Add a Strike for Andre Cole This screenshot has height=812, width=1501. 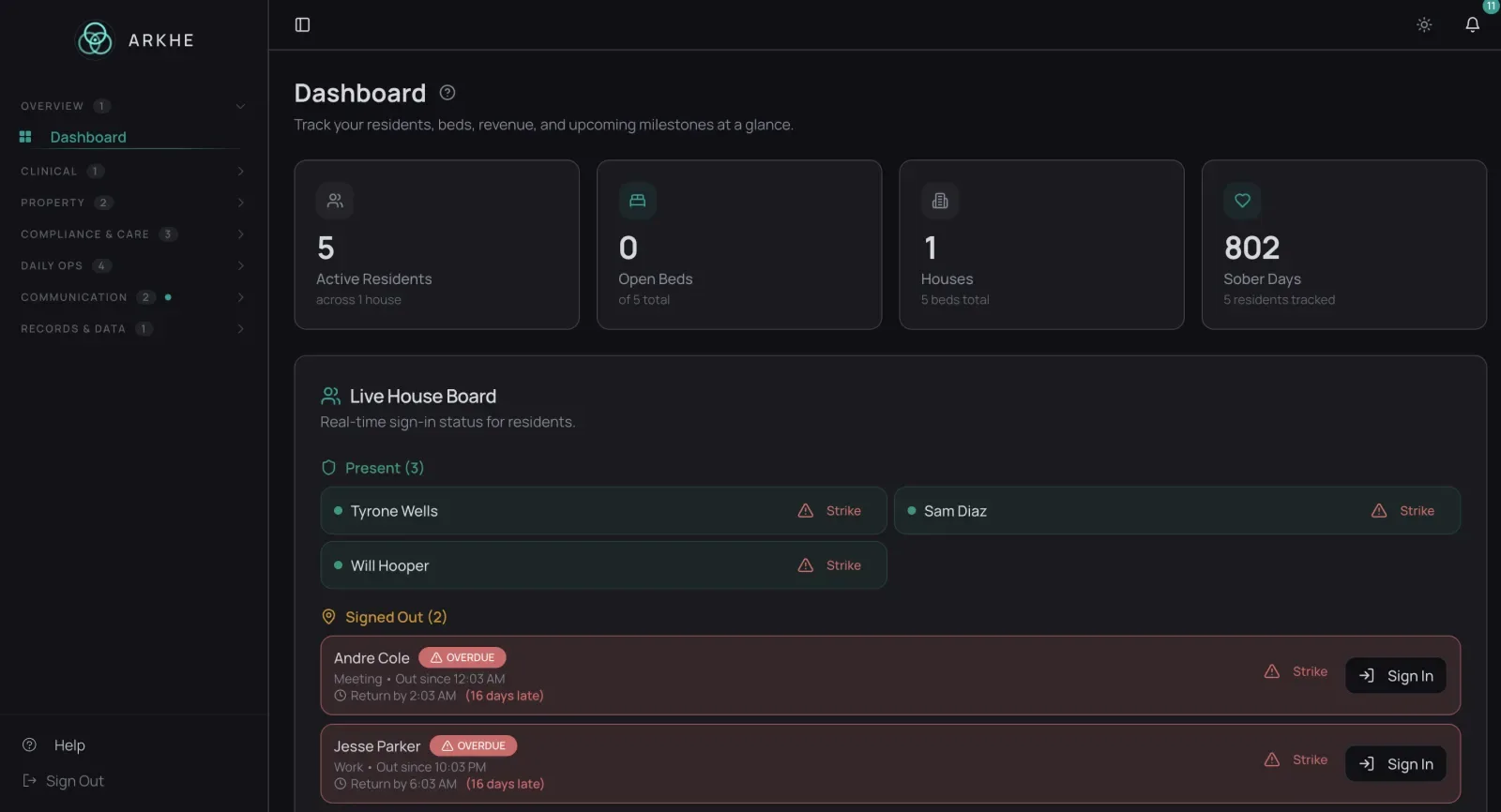(x=1296, y=671)
